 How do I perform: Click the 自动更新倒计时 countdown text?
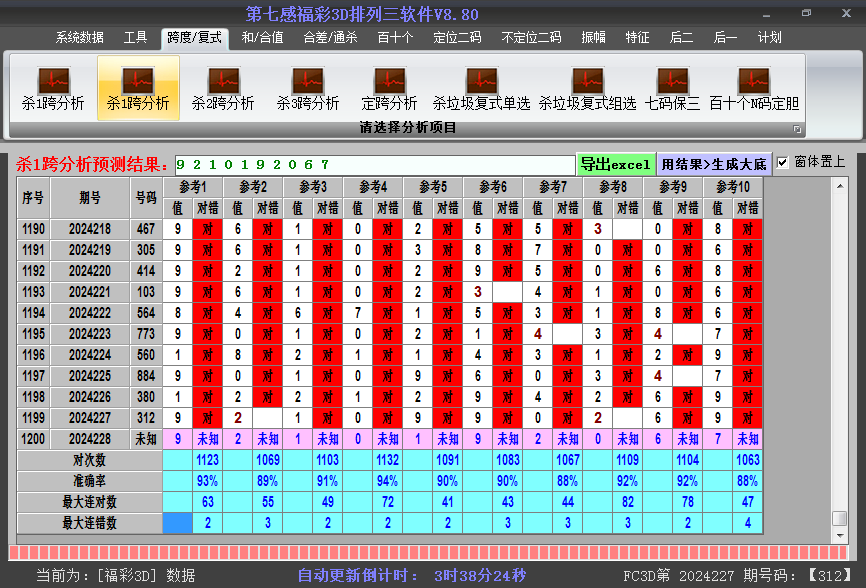tap(411, 576)
